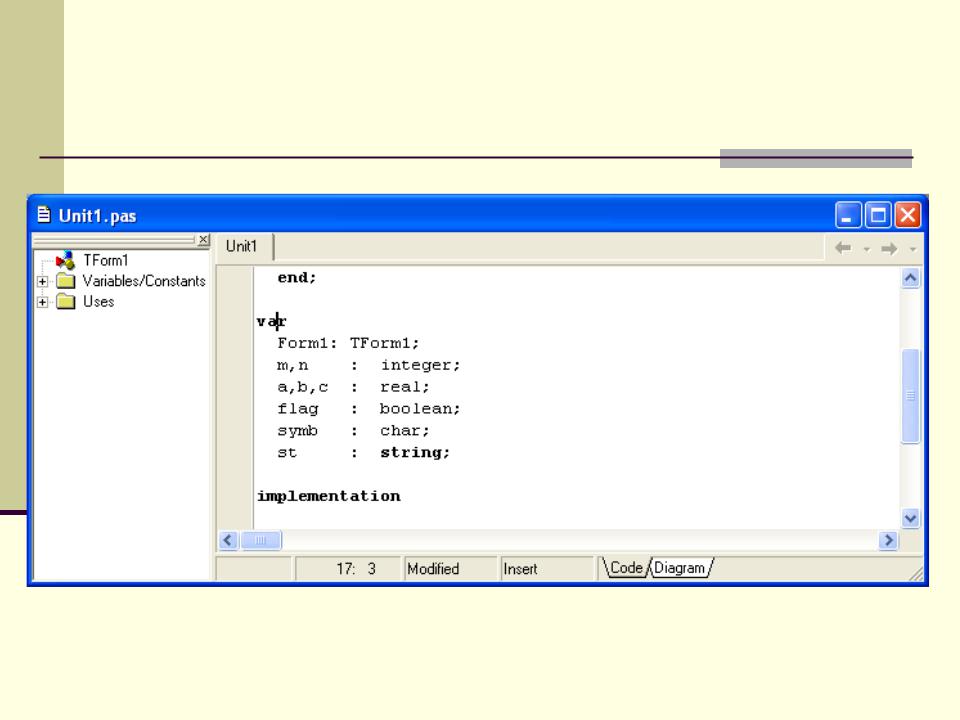
Task: Click the 'implementation' keyword in the code
Action: tap(329, 496)
